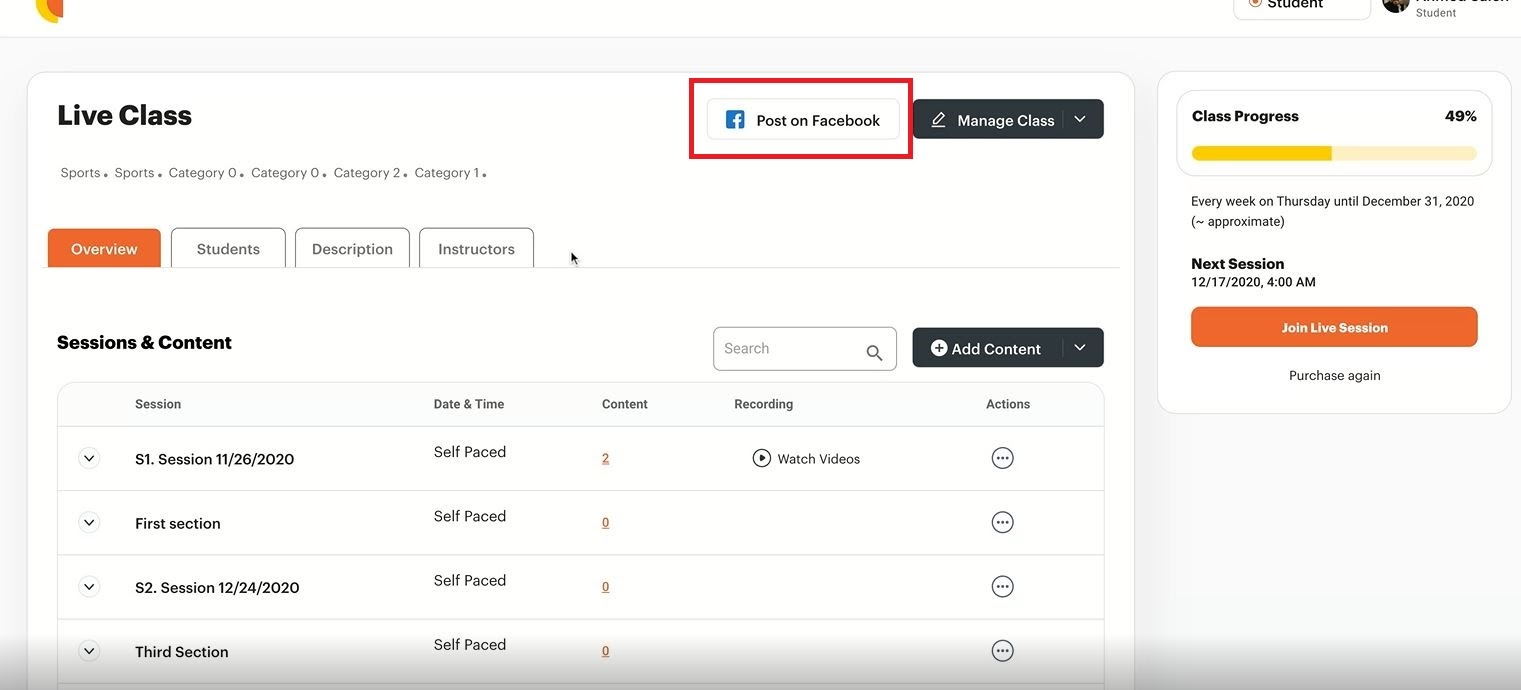Click the Join Live Session button

tap(1334, 327)
